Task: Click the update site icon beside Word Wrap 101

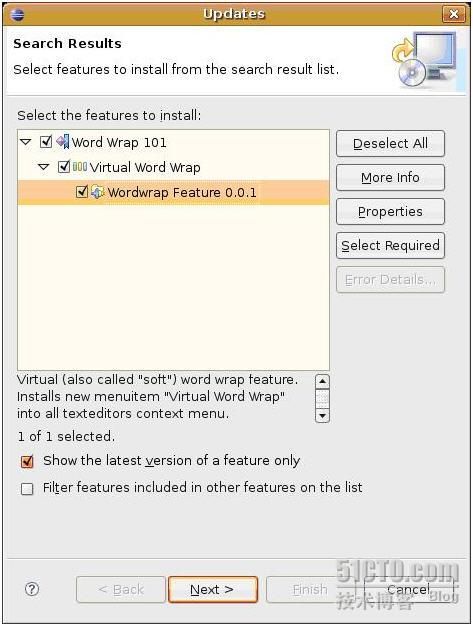Action: pyautogui.click(x=63, y=142)
